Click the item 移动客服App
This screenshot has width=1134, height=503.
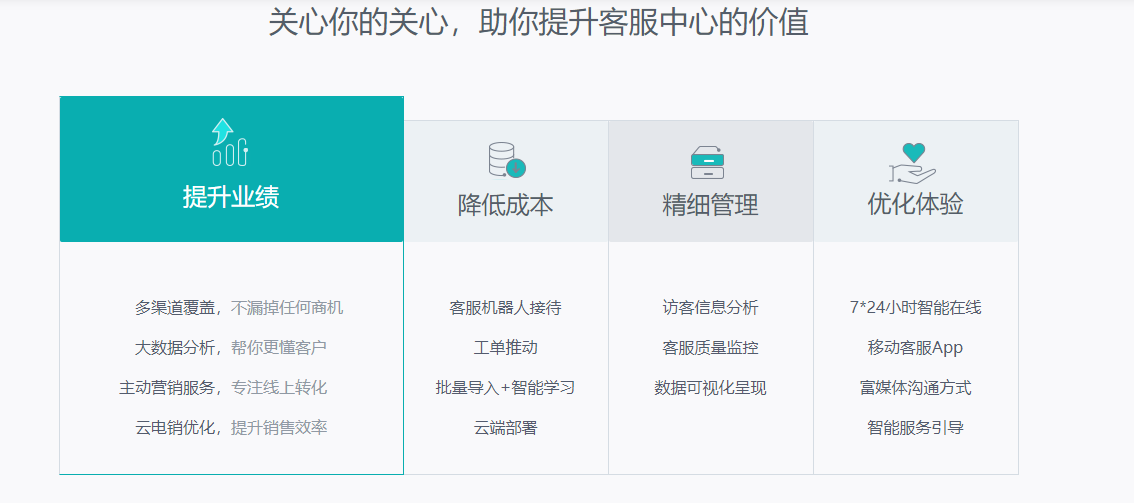click(916, 348)
